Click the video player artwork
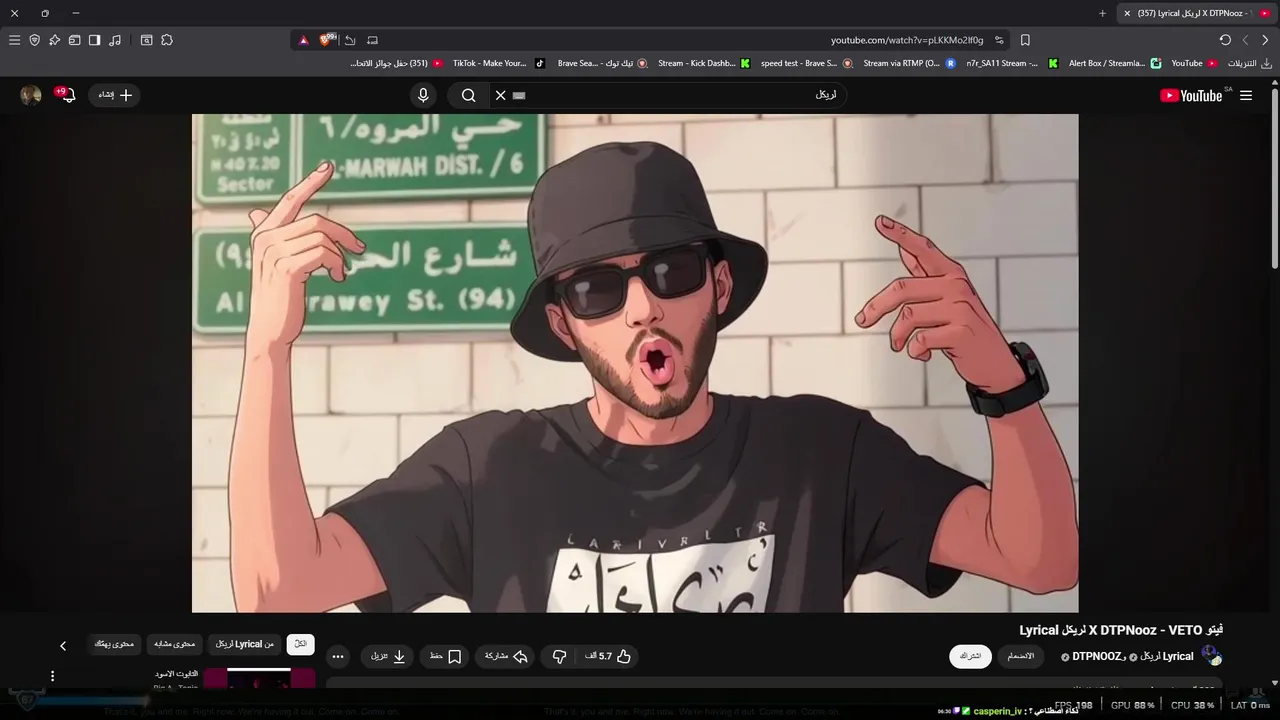1280x720 pixels. tap(635, 362)
